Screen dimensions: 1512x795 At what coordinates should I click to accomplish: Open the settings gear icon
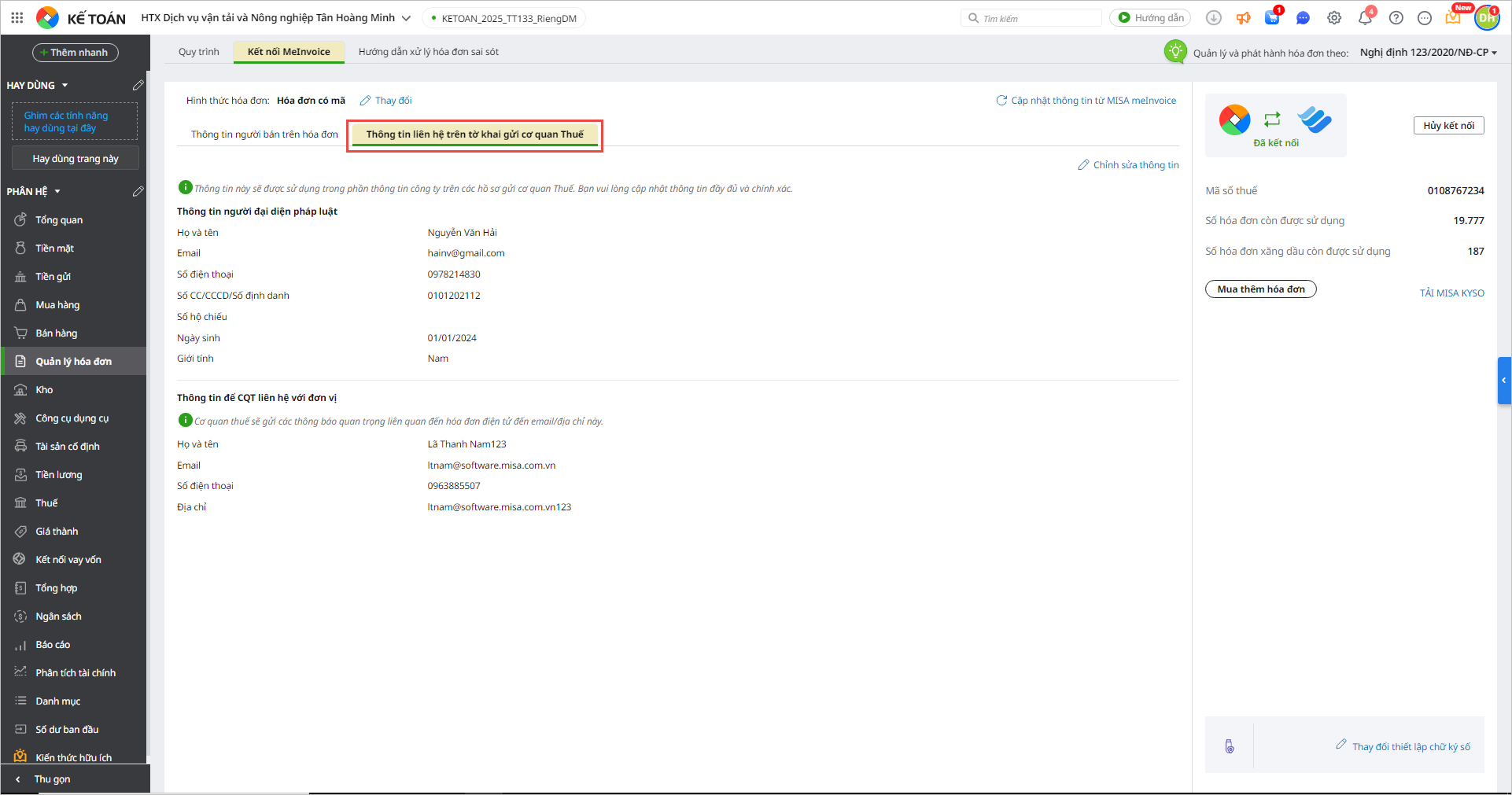(1334, 18)
